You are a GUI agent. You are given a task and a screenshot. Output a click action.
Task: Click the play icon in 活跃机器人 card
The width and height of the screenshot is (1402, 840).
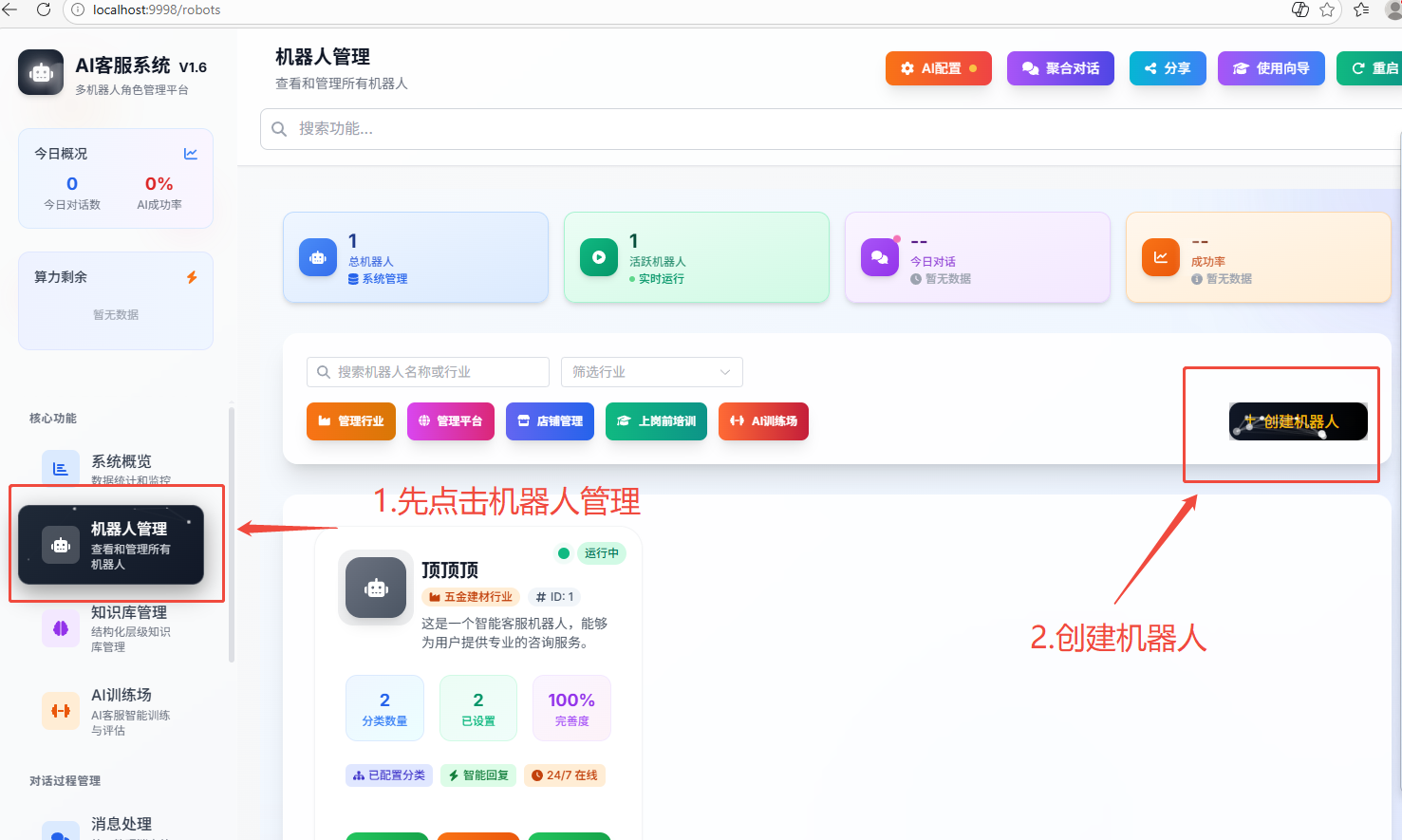coord(599,257)
